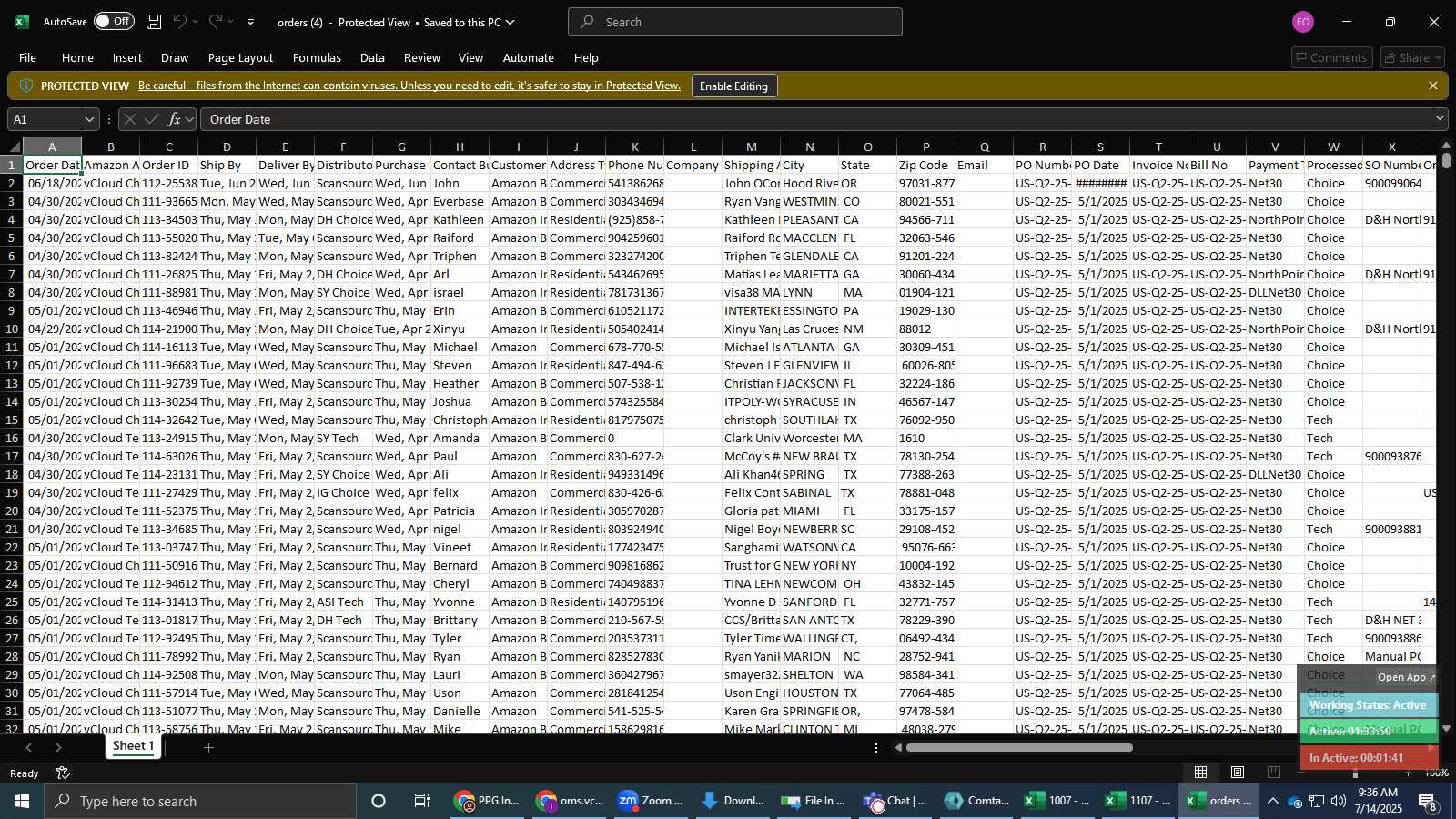Select the Sheet 1 tab
This screenshot has width=1456, height=819.
(134, 746)
